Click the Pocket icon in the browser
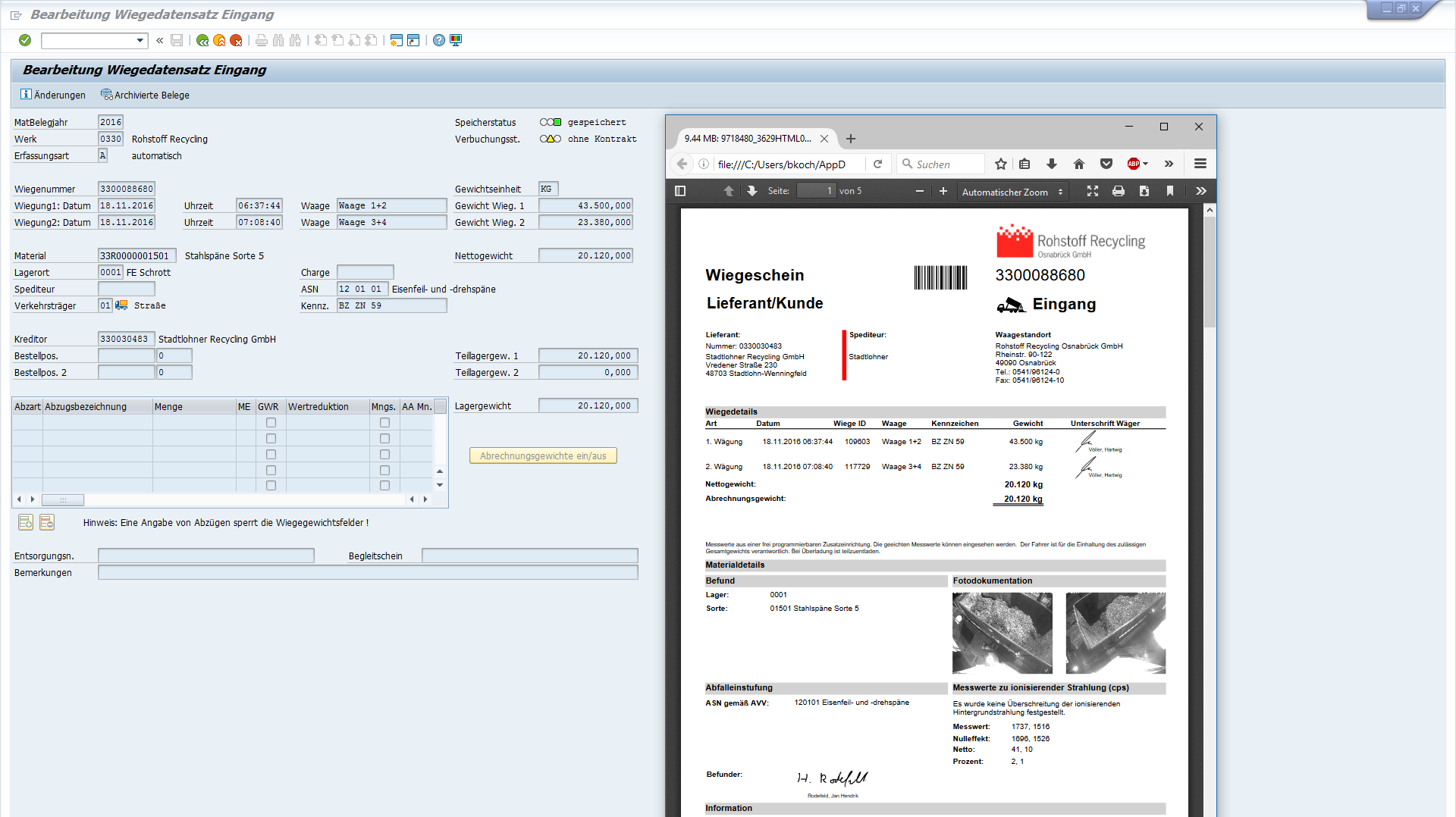 1106,164
